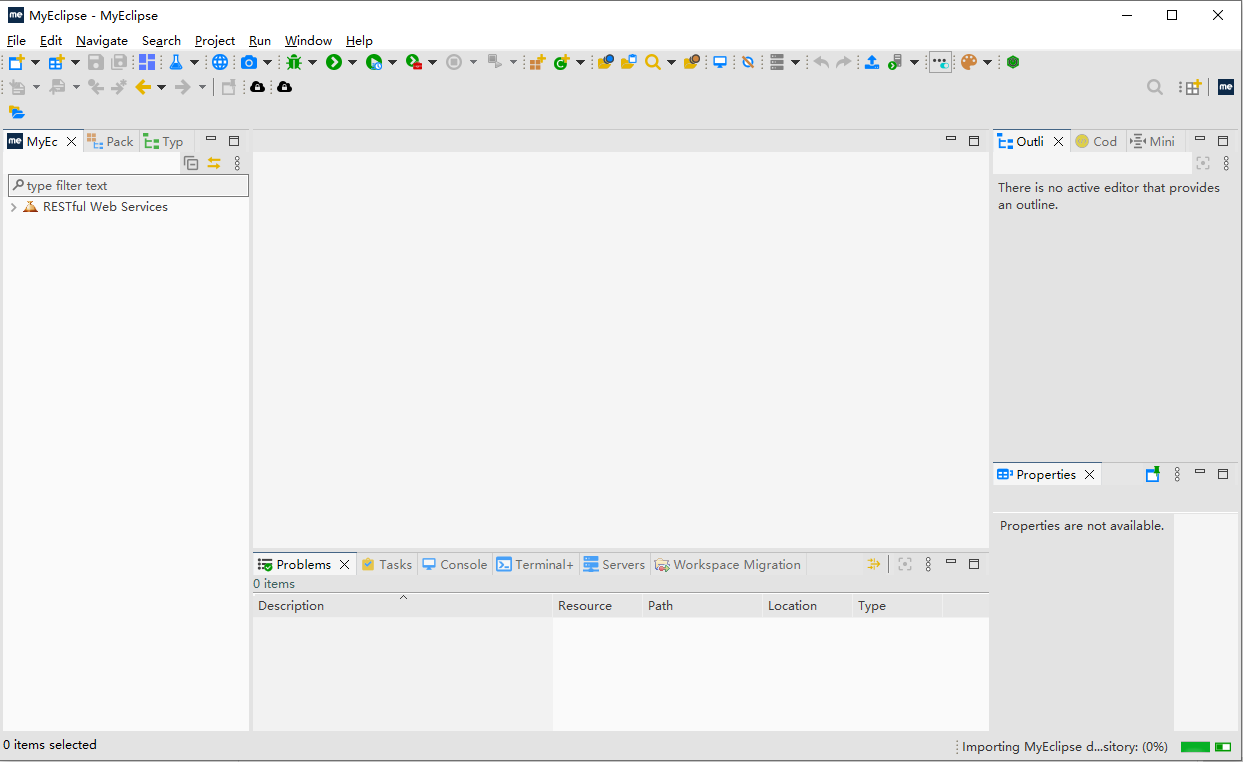The image size is (1243, 762).
Task: Click the type filter text field
Action: coord(128,186)
